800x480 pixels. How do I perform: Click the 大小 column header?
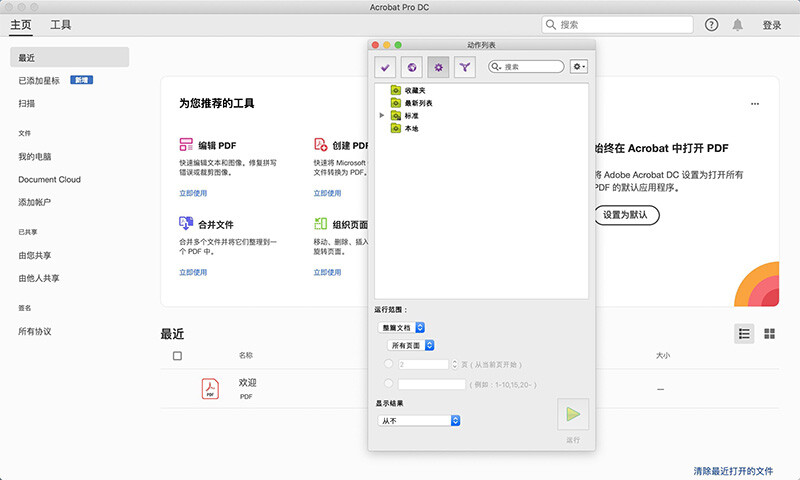(x=663, y=355)
